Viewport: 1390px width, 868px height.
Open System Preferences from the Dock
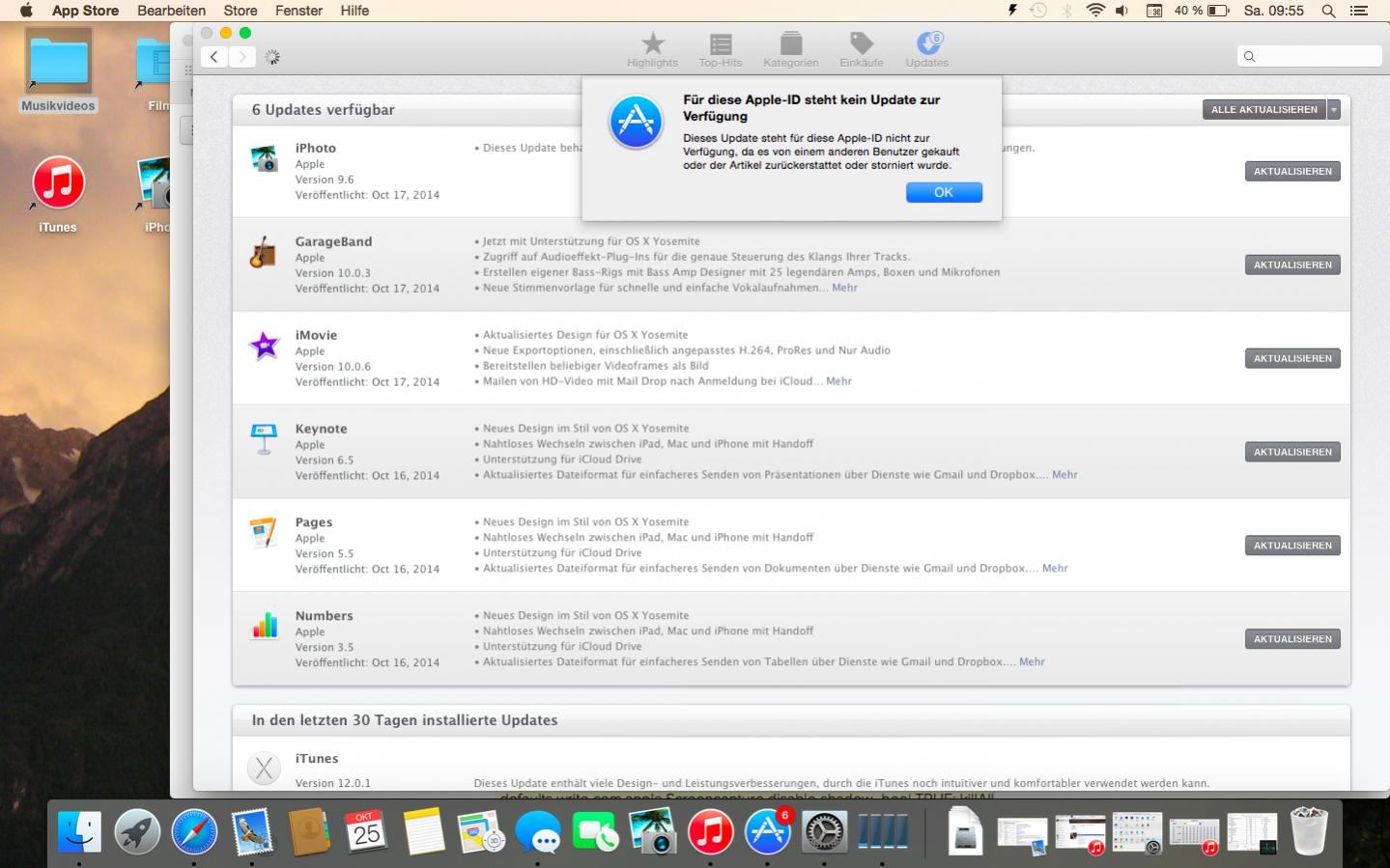coord(825,830)
